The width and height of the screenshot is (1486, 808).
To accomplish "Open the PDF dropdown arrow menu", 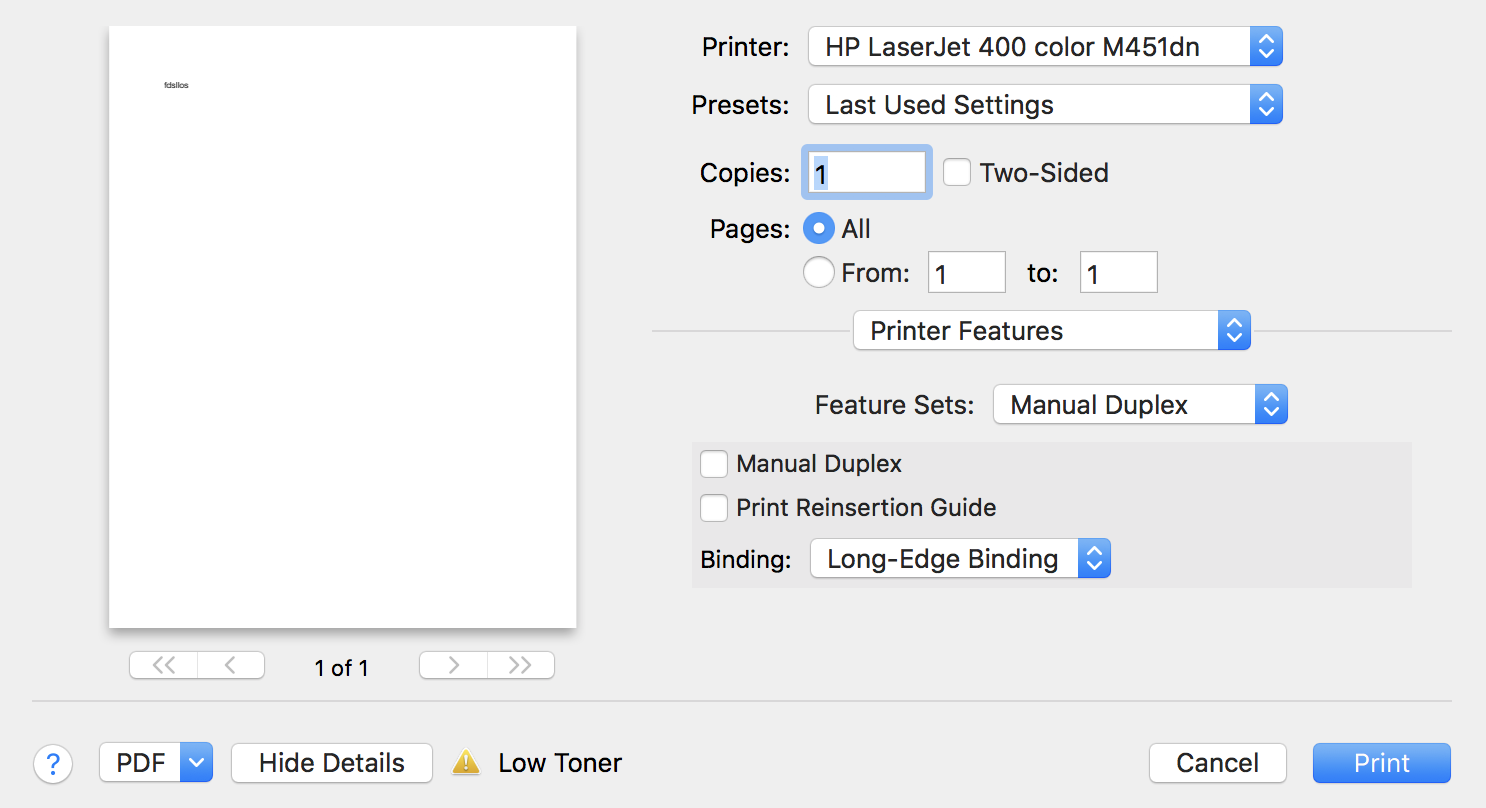I will click(x=196, y=763).
